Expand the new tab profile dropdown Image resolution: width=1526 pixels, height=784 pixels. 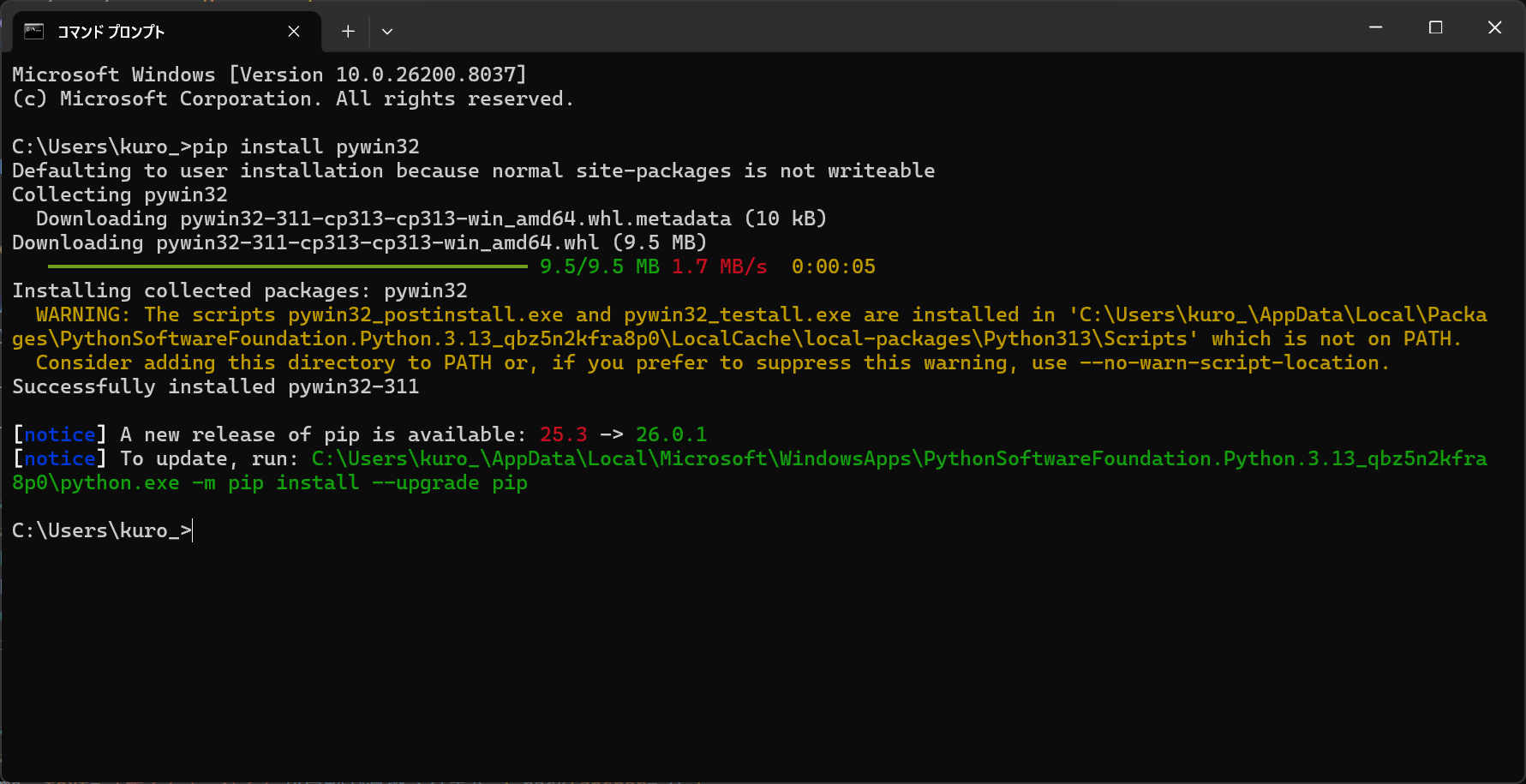pyautogui.click(x=387, y=32)
